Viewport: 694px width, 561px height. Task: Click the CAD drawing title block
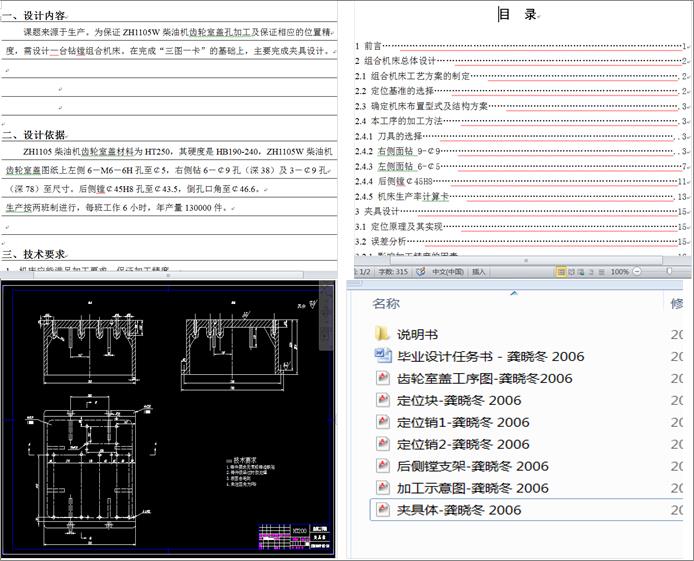(294, 536)
